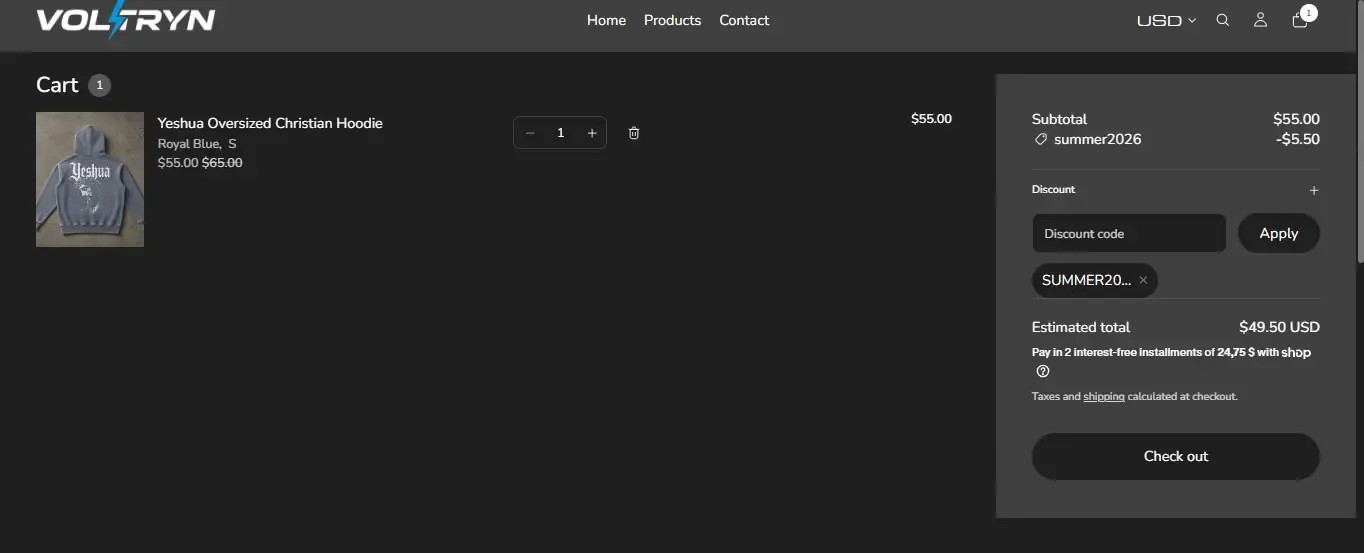
Task: Select the Royal Blue, S variant text
Action: (197, 144)
